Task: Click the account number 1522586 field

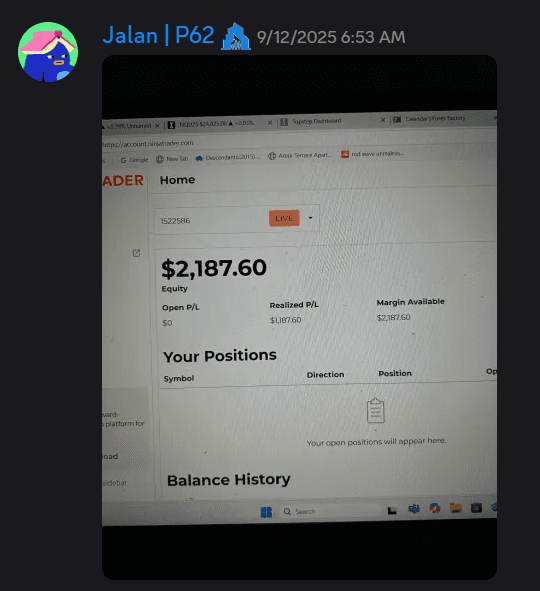Action: pyautogui.click(x=211, y=220)
